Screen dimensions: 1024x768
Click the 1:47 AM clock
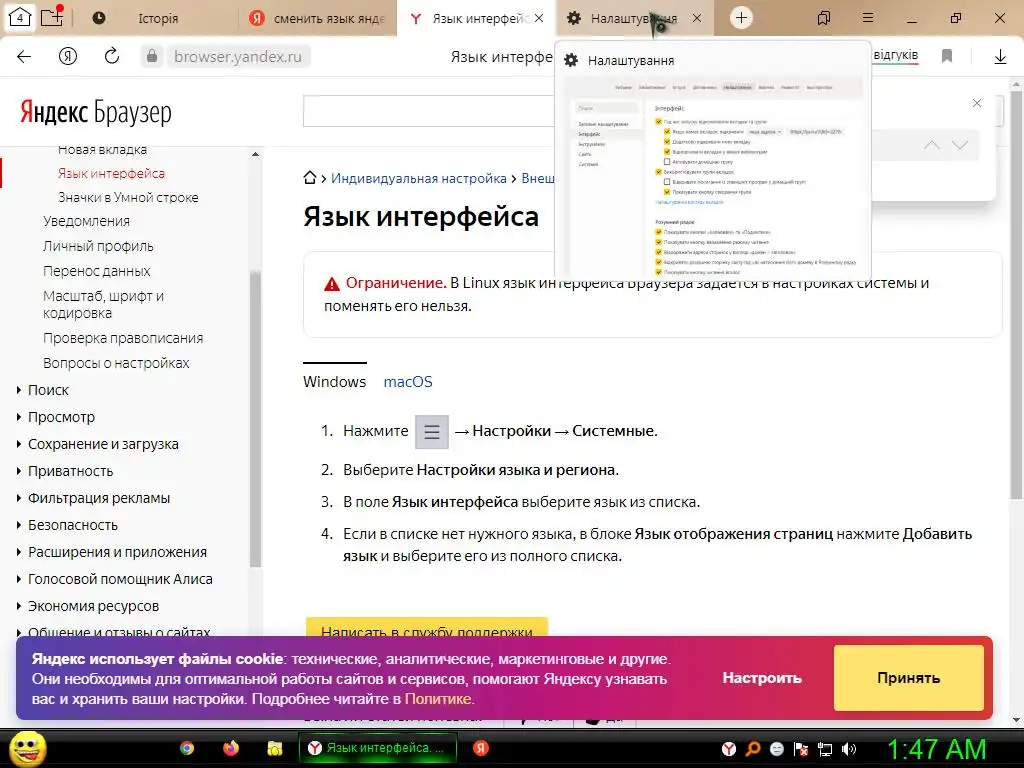click(x=935, y=749)
